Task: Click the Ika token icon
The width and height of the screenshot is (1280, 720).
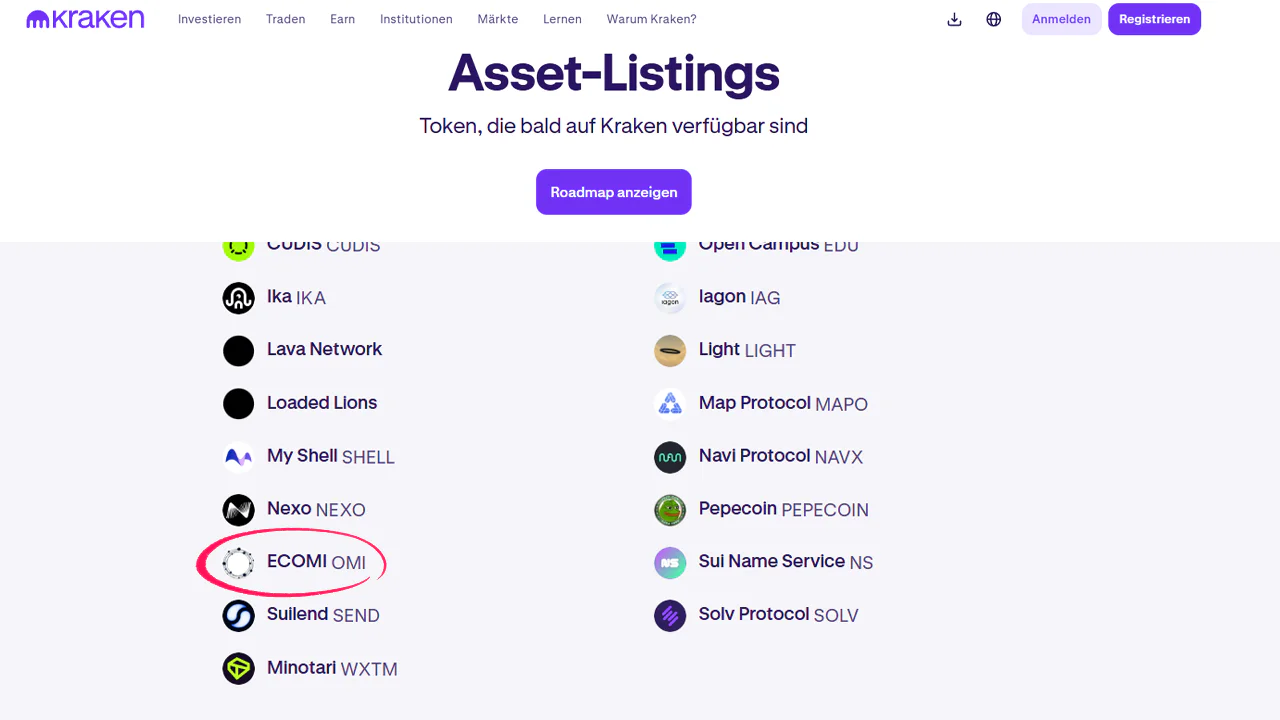Action: (238, 298)
